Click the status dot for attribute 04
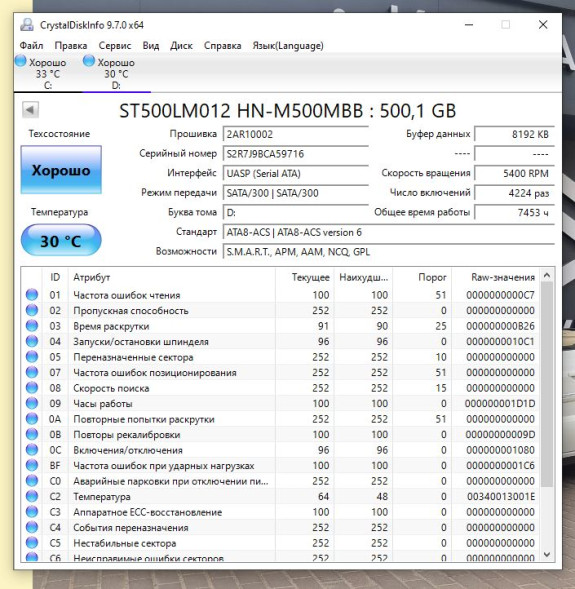 pos(32,341)
